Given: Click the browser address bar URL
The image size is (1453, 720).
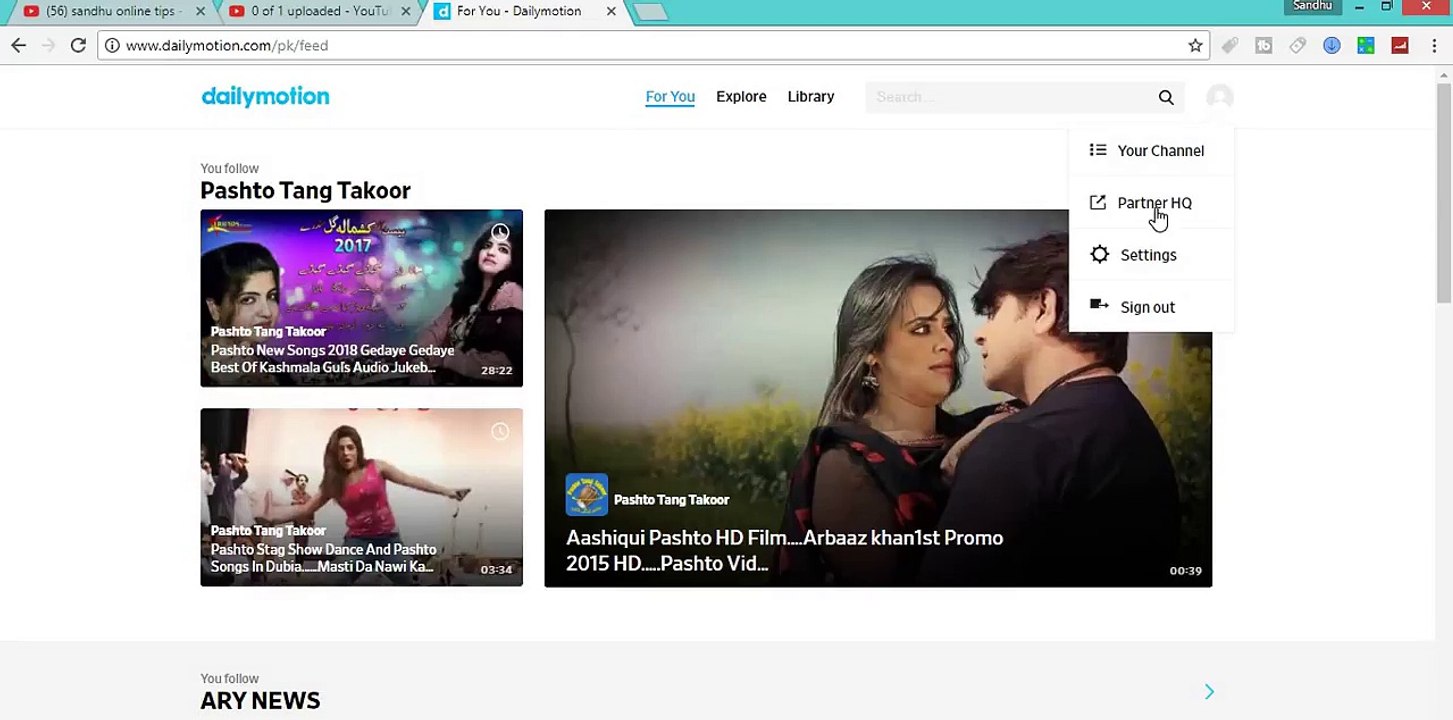Looking at the screenshot, I should [227, 45].
